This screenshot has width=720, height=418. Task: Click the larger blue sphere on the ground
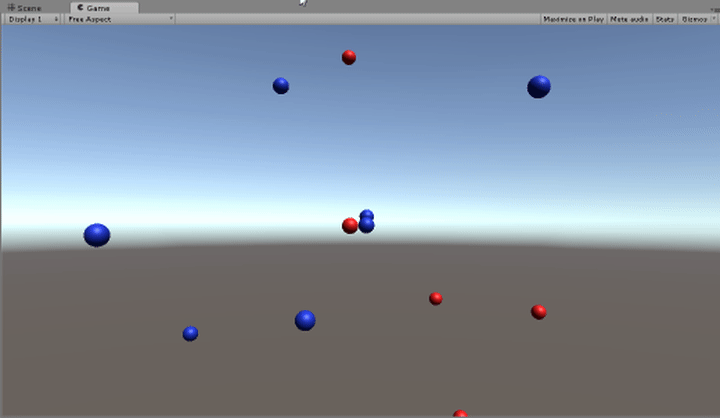pyautogui.click(x=305, y=320)
